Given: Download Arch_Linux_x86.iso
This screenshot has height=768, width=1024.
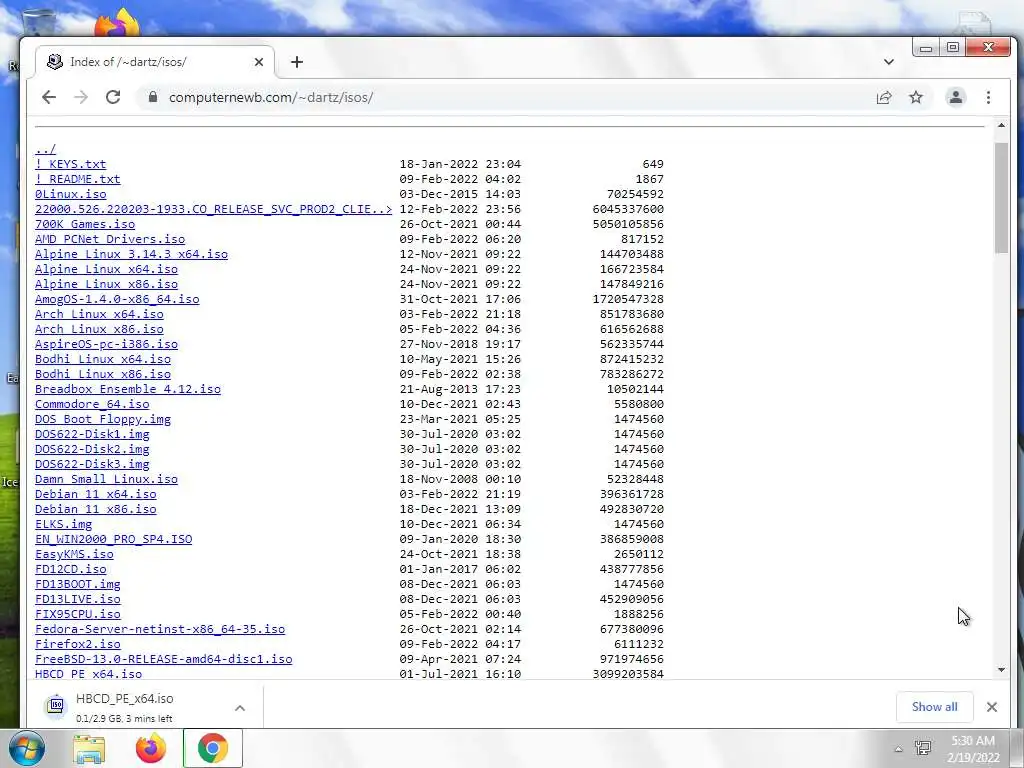Looking at the screenshot, I should [99, 329].
